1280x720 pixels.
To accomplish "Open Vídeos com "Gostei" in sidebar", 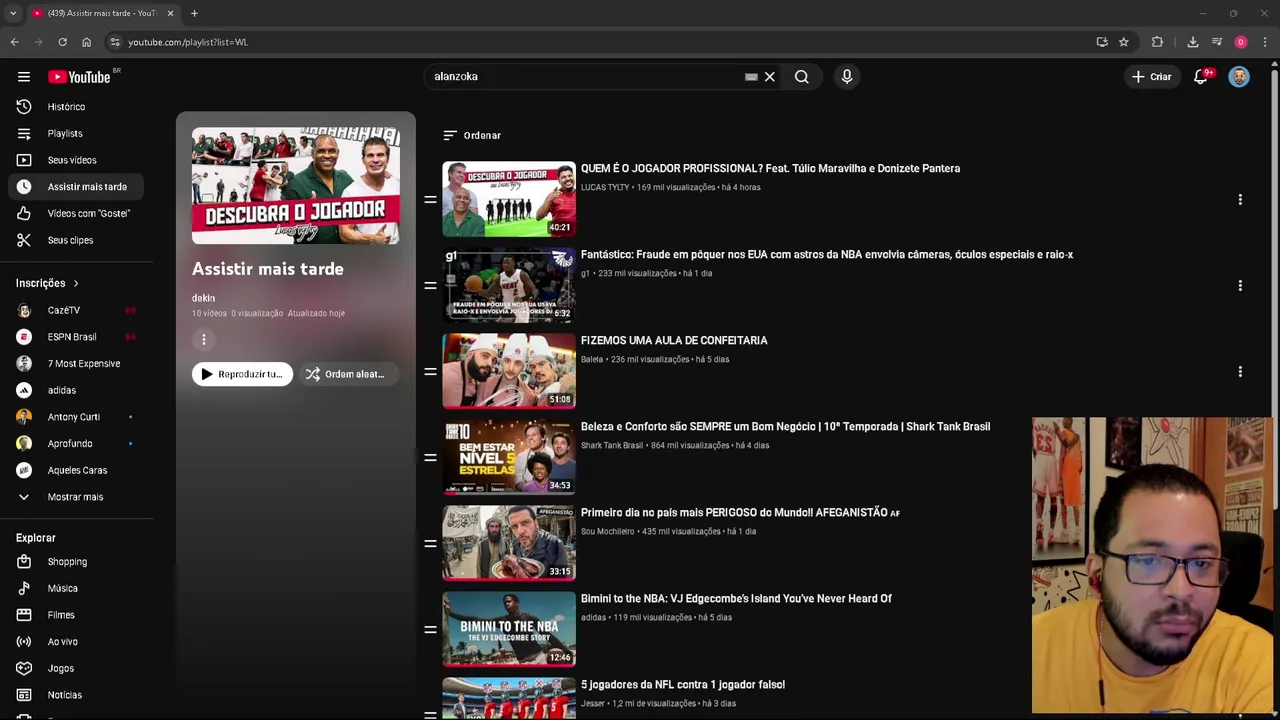I will click(x=77, y=213).
